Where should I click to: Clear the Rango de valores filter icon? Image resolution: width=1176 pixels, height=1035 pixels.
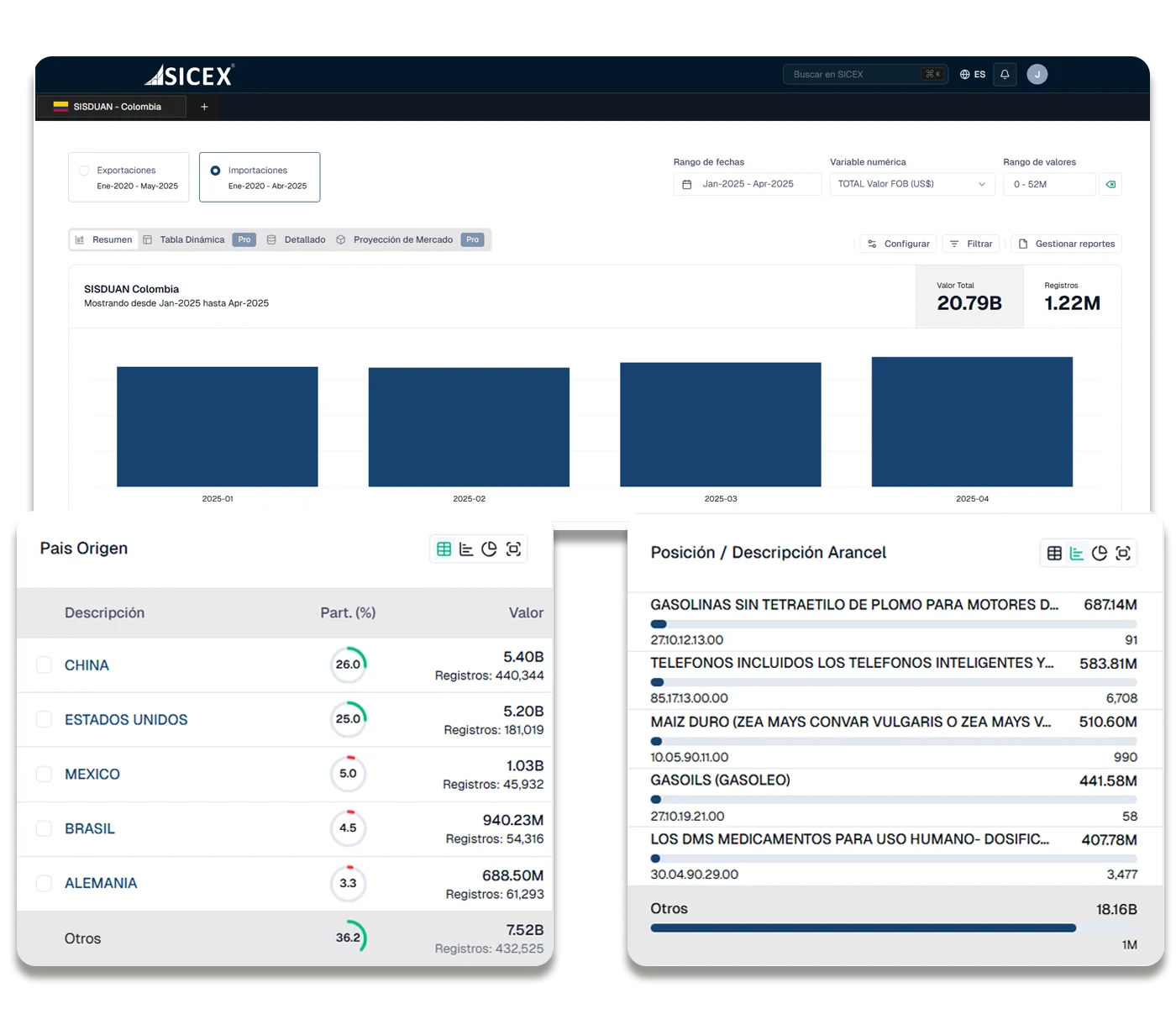tap(1110, 184)
